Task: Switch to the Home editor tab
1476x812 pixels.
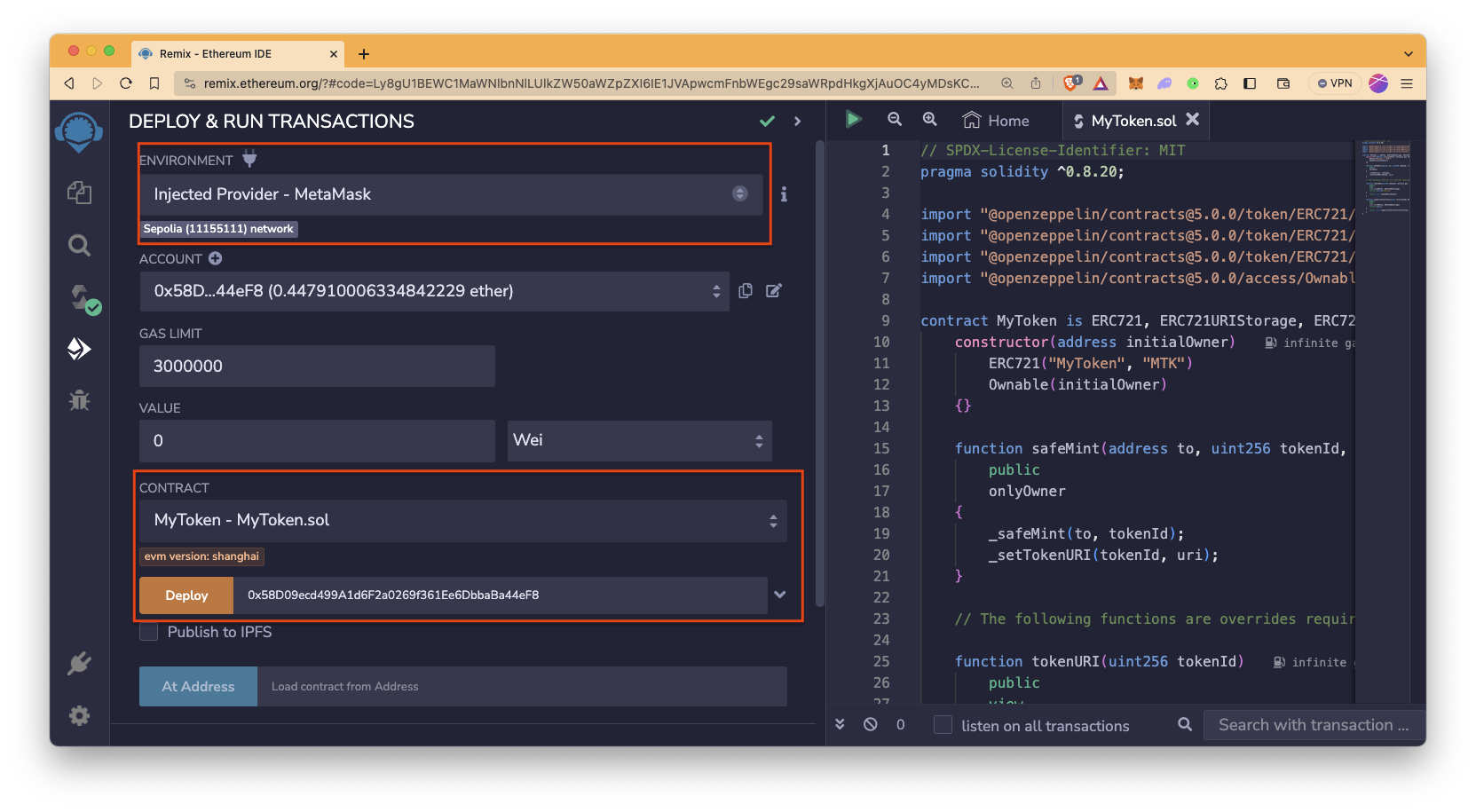Action: click(x=997, y=121)
